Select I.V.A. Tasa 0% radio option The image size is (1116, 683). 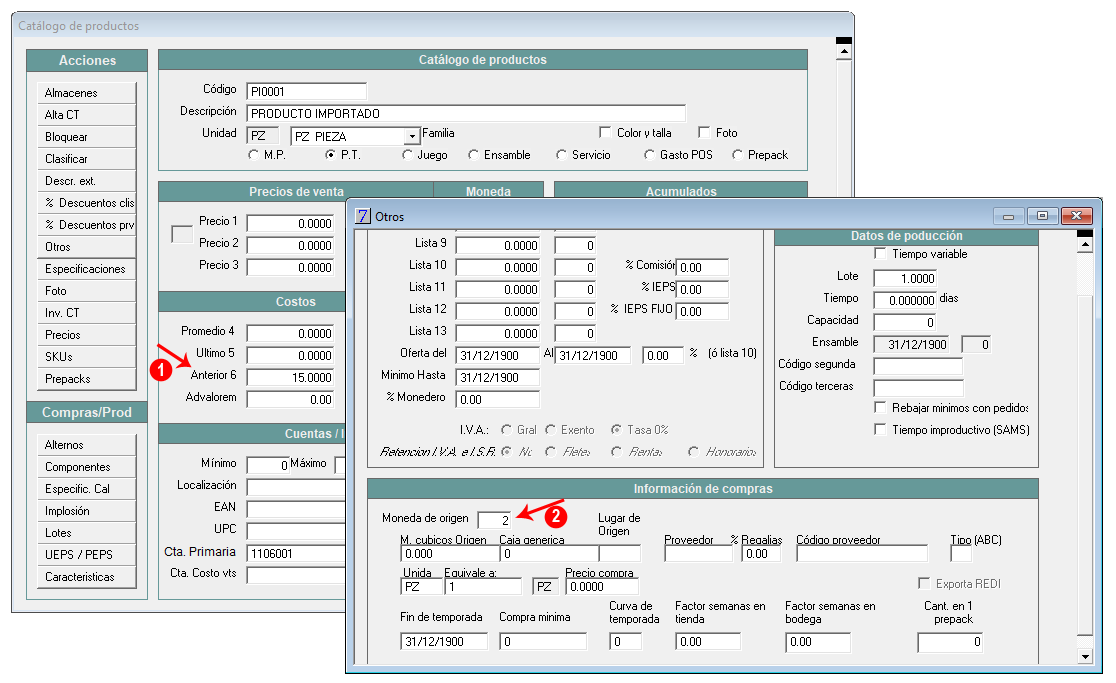[616, 430]
